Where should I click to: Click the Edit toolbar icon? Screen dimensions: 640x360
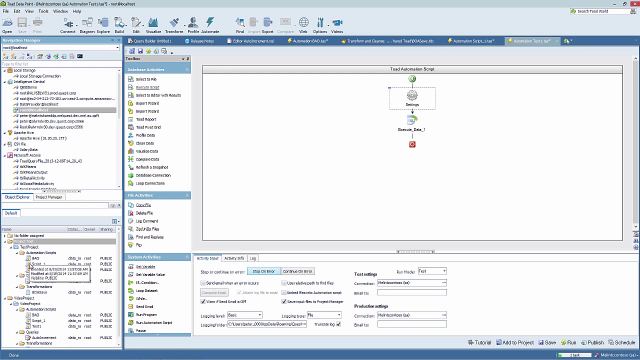coord(136,25)
